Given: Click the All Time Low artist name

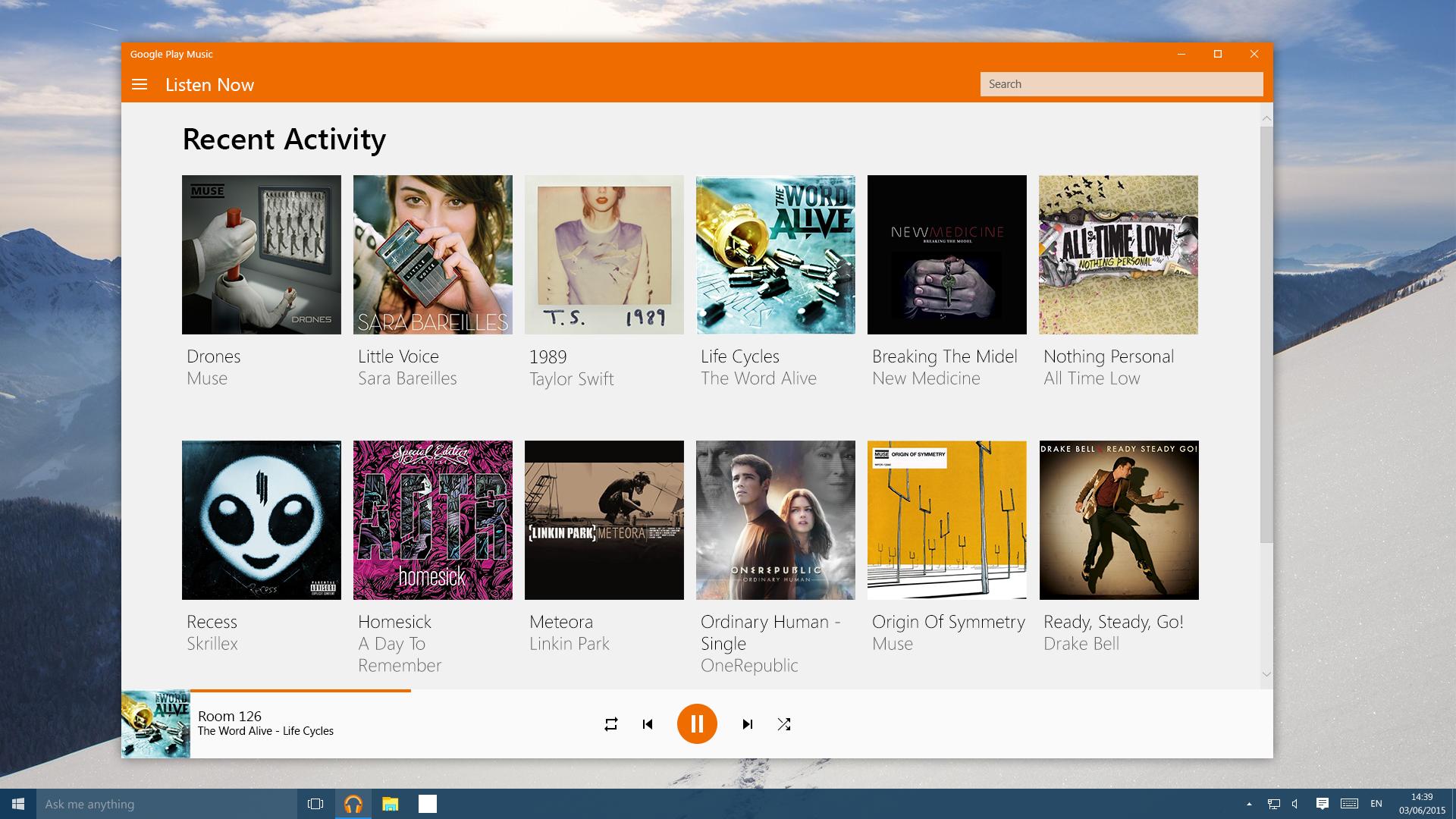Looking at the screenshot, I should tap(1091, 378).
